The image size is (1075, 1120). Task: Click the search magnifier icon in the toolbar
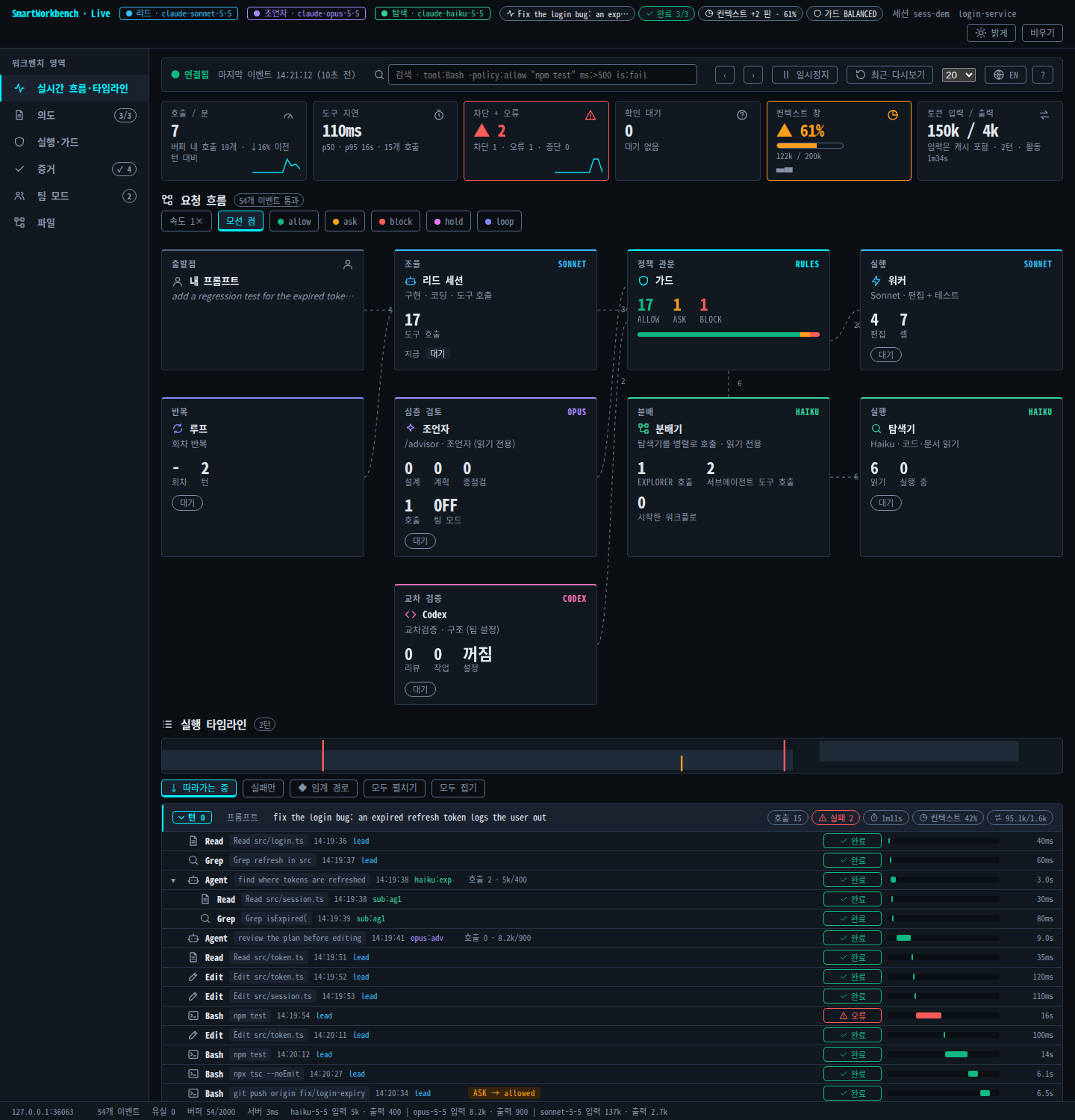[379, 75]
